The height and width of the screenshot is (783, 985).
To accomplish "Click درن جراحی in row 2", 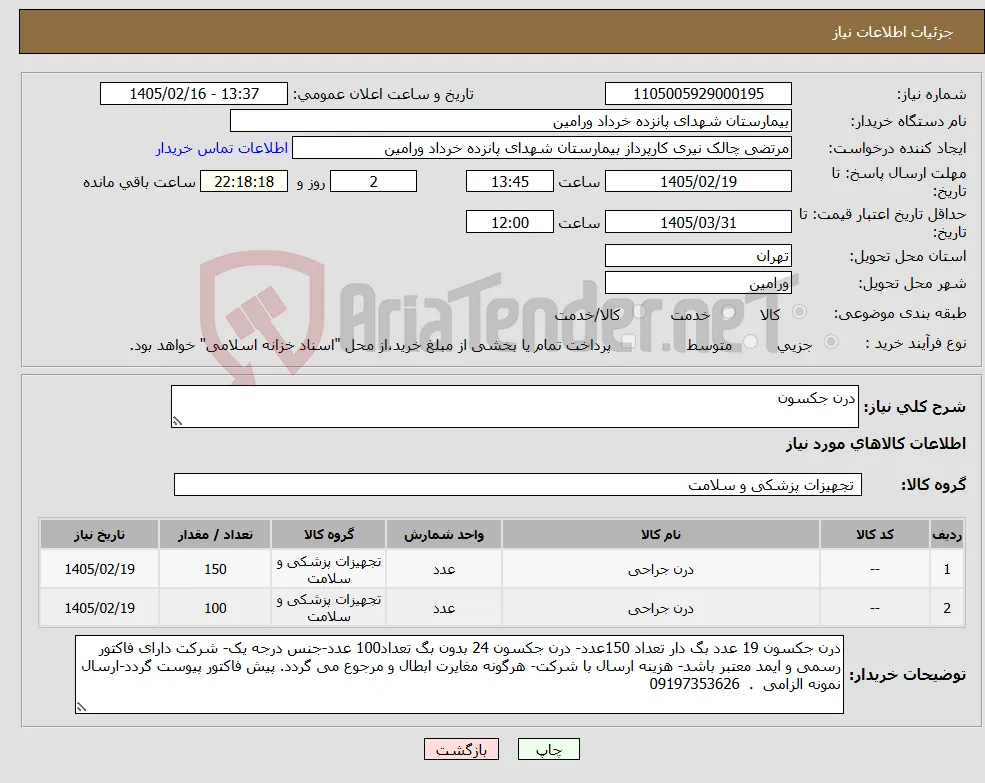I will tap(660, 608).
